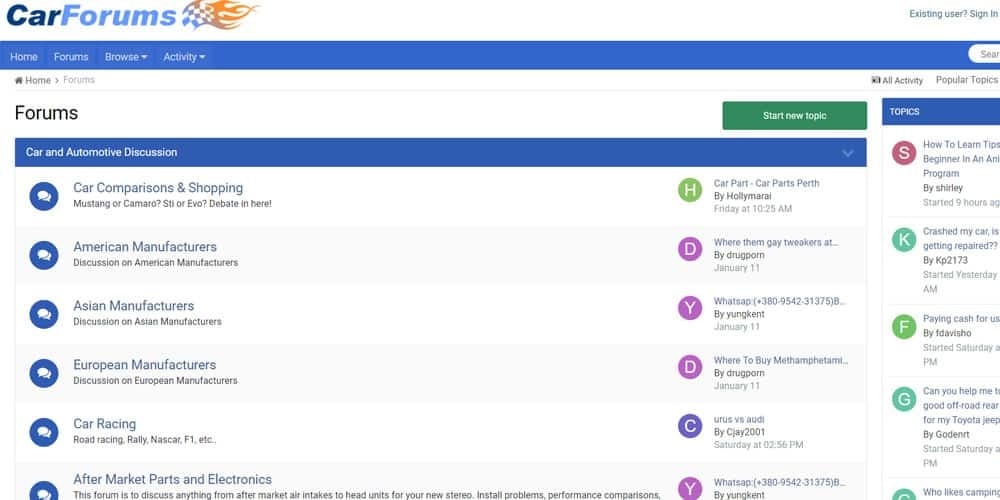Click Home text in breadcrumb
This screenshot has height=500, width=1000.
pos(38,80)
